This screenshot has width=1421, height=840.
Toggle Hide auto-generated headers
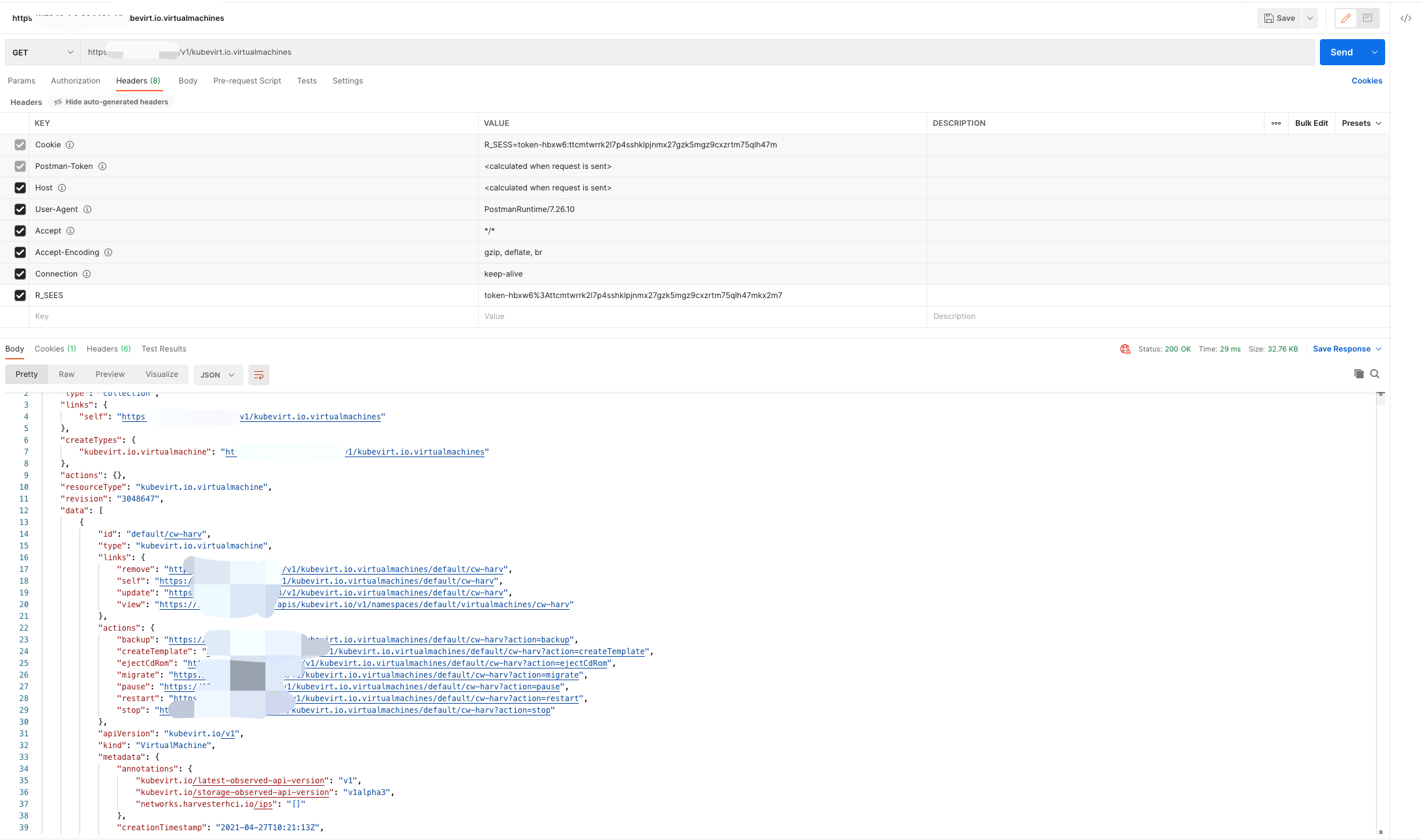tap(110, 102)
